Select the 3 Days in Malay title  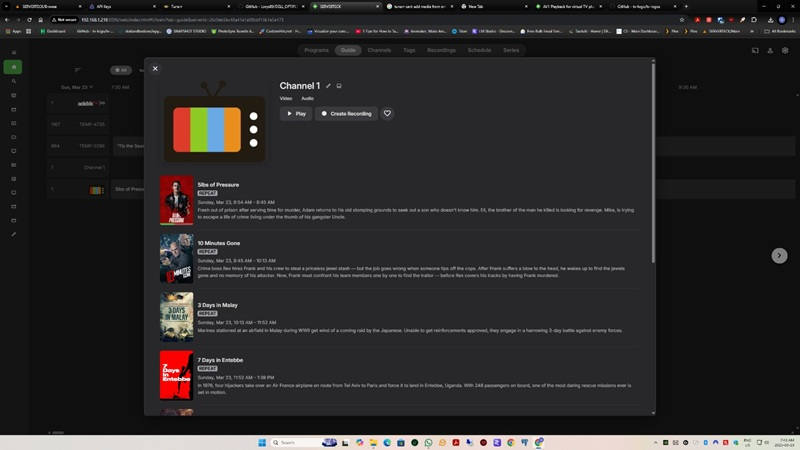click(217, 305)
